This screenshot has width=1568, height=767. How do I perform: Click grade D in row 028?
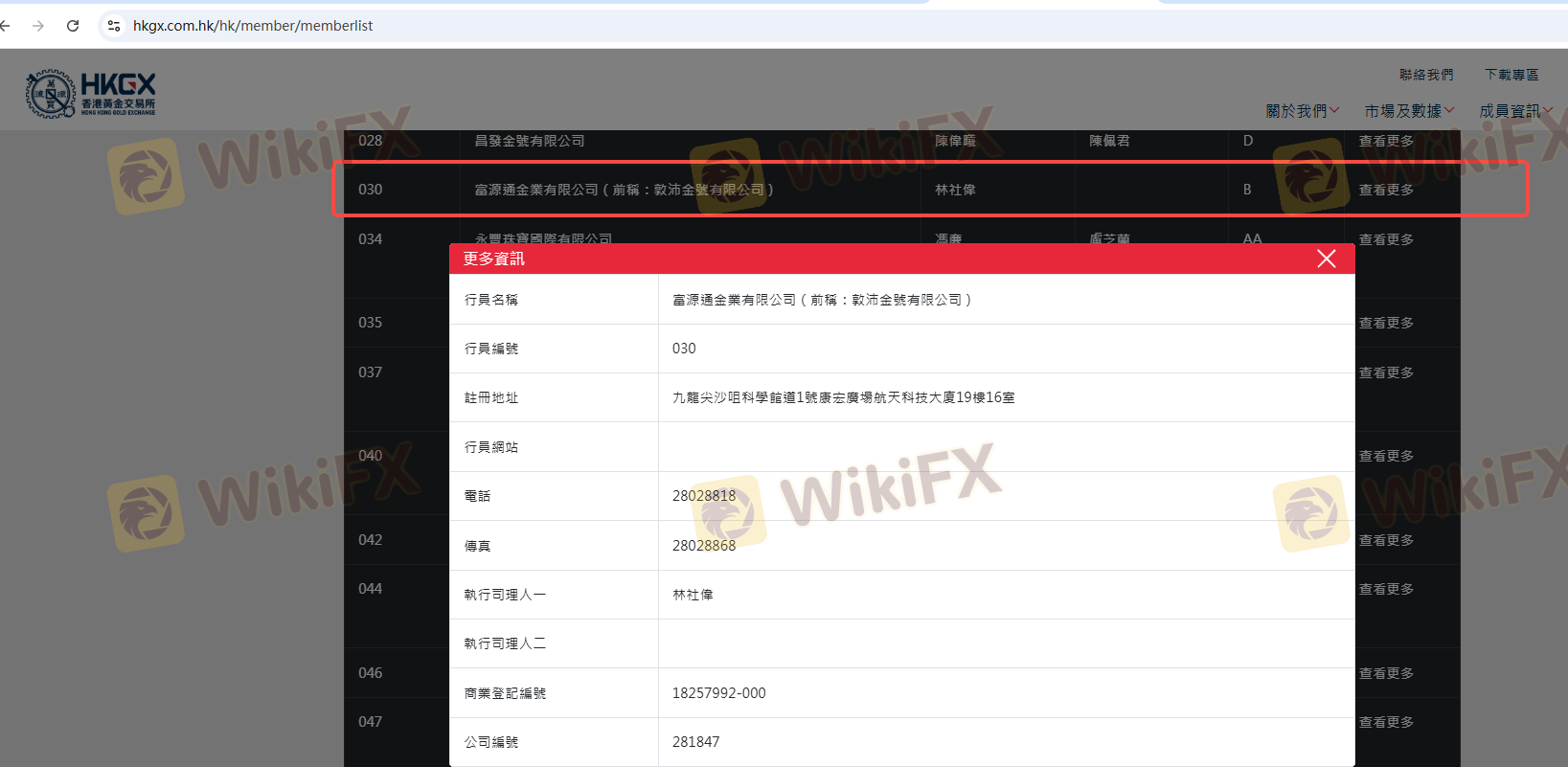click(1248, 141)
